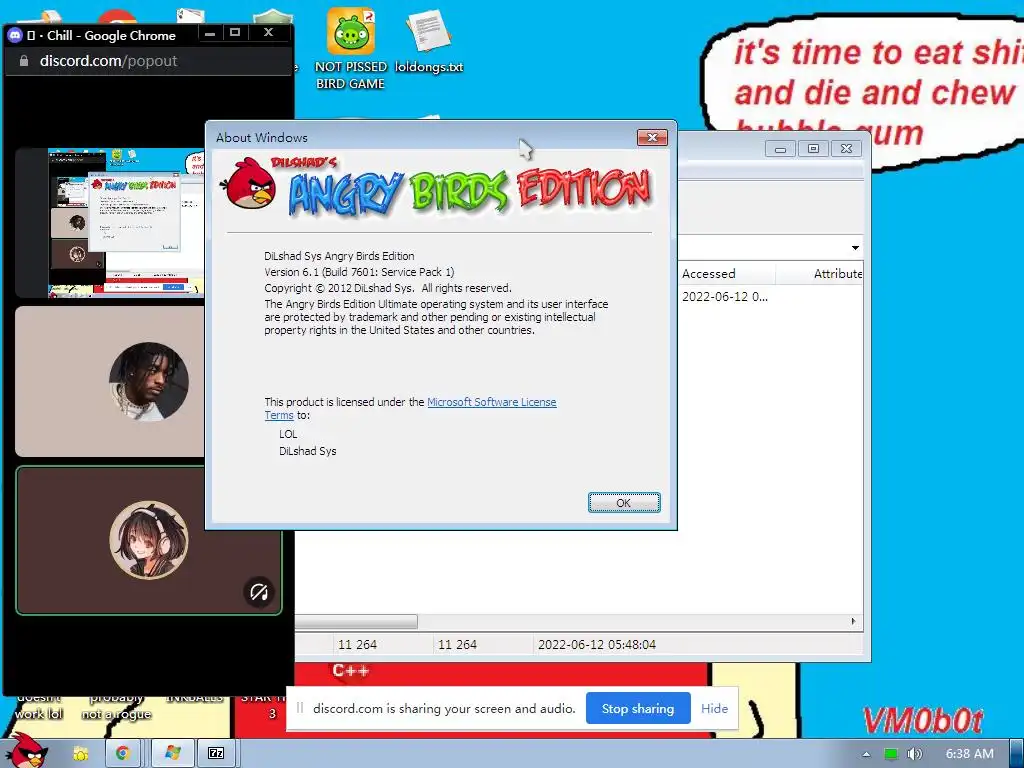Open the 7z taskbar item
This screenshot has height=768, width=1024.
[216, 754]
